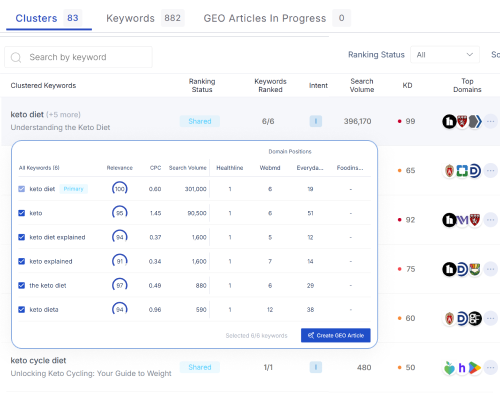Open more options for KD 75 row

coord(490,269)
